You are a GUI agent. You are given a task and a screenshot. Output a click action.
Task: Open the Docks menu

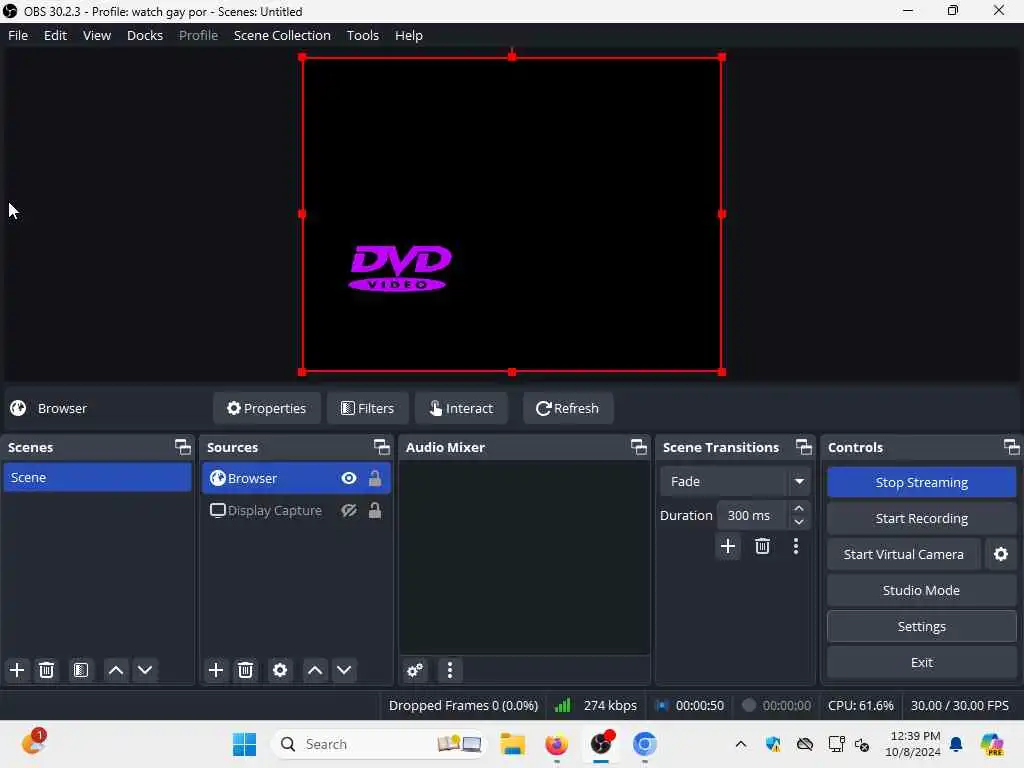(x=145, y=35)
